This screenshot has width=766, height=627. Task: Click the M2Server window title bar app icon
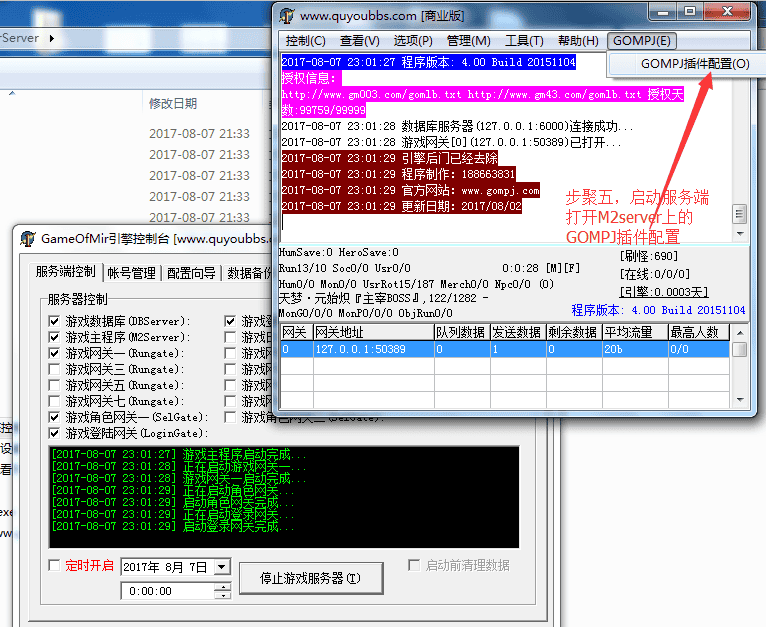pos(287,15)
